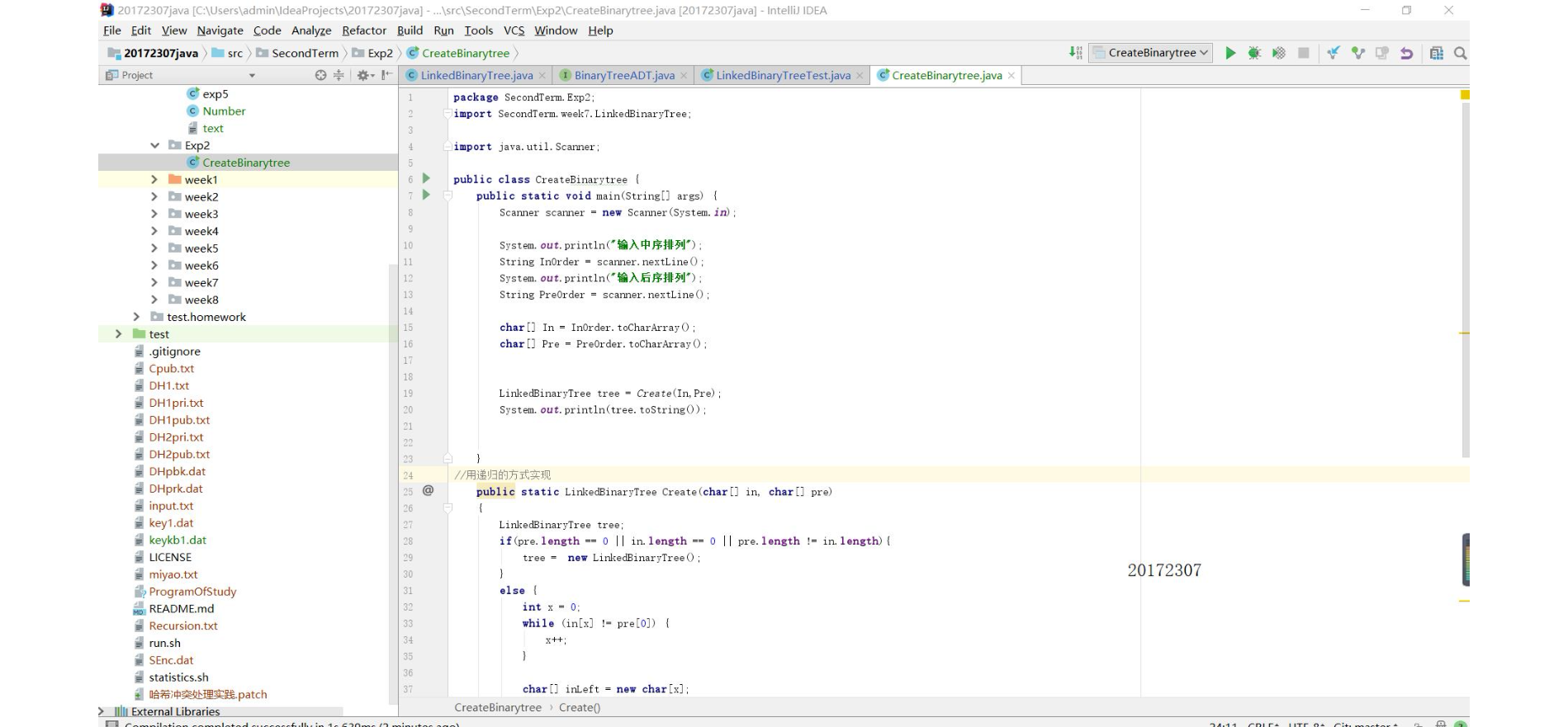1568x727 pixels.
Task: Click CreateBinarytree breadcrumb below the editor
Action: 498,708
